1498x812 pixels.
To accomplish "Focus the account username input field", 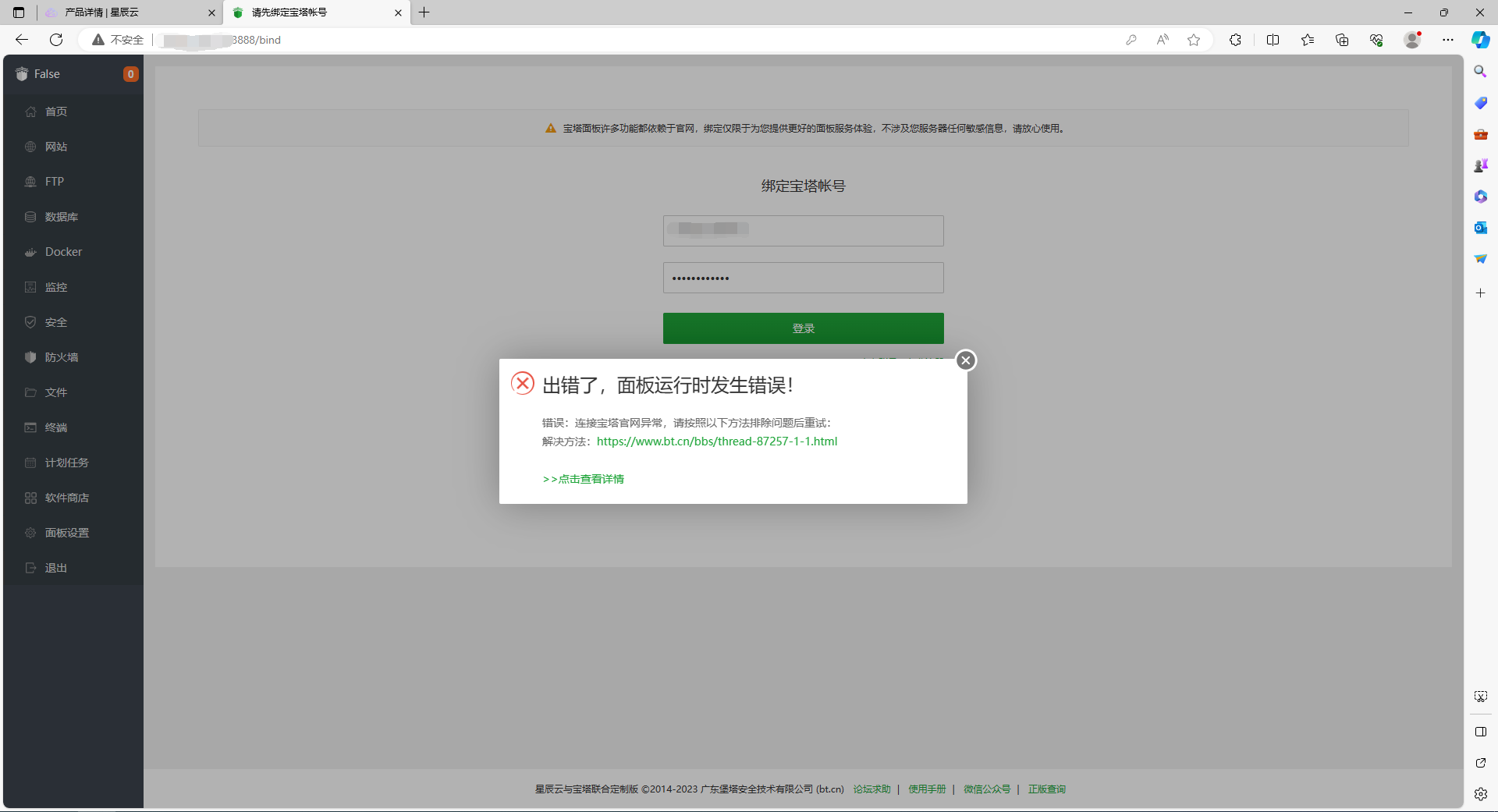I will tap(804, 231).
